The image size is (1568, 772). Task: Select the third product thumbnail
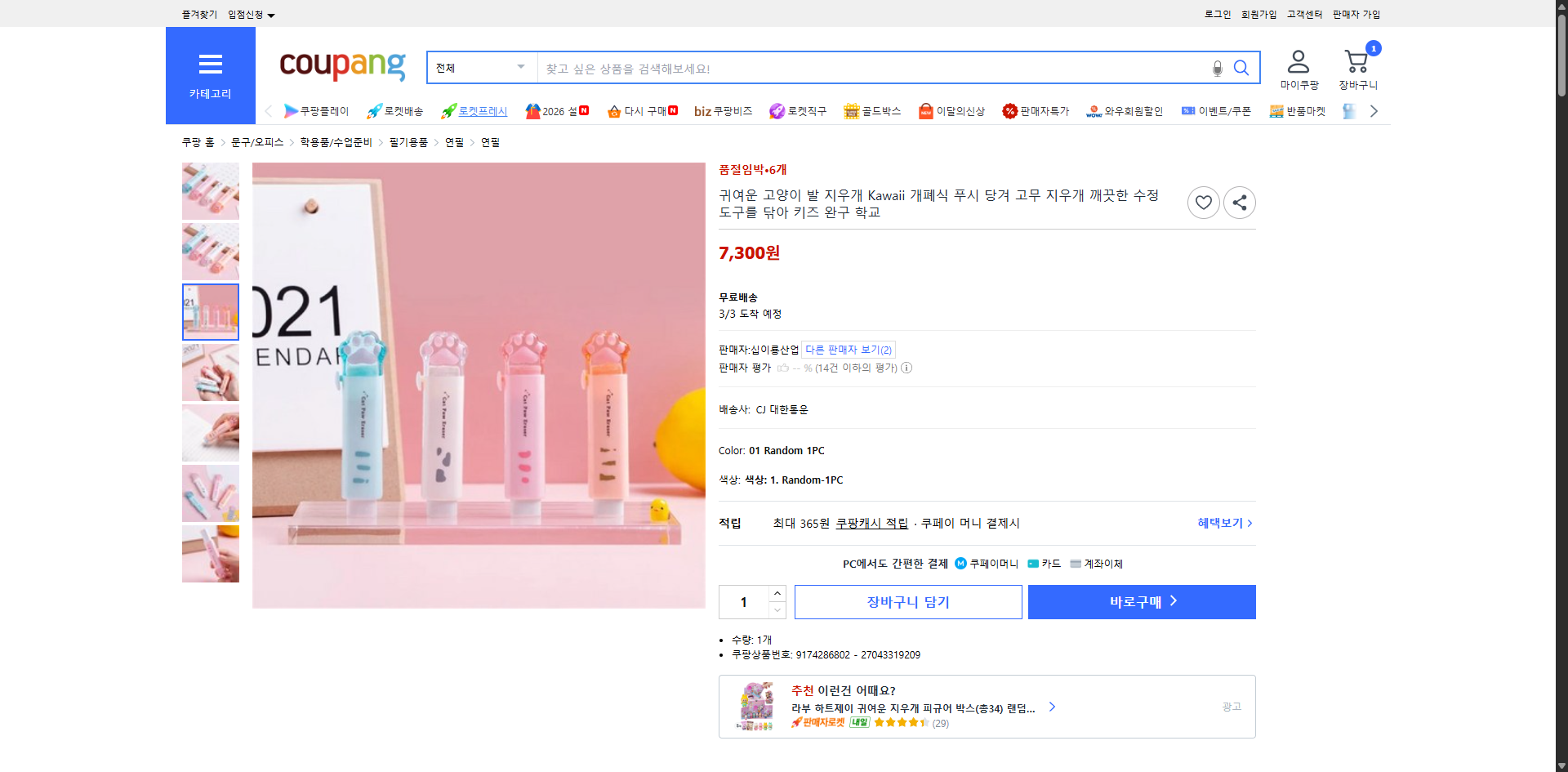(x=210, y=311)
